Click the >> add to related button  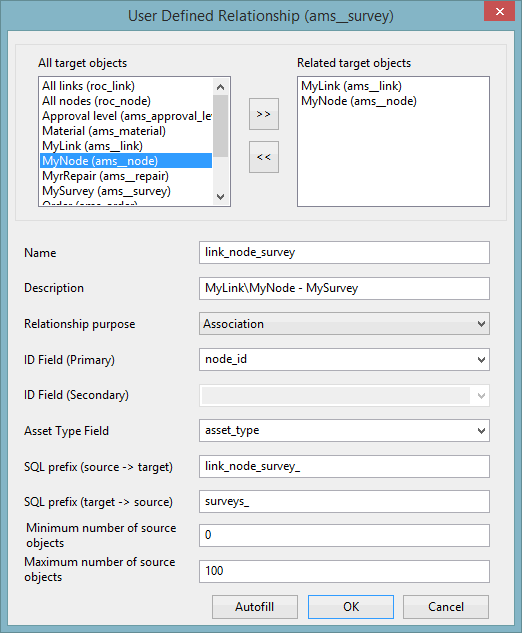pyautogui.click(x=264, y=114)
